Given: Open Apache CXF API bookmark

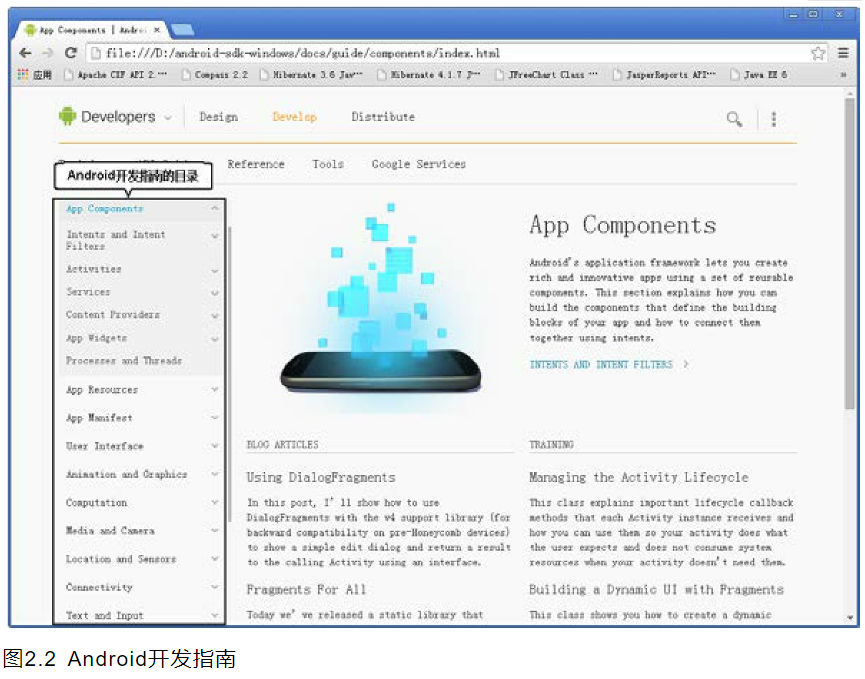Looking at the screenshot, I should coord(115,74).
